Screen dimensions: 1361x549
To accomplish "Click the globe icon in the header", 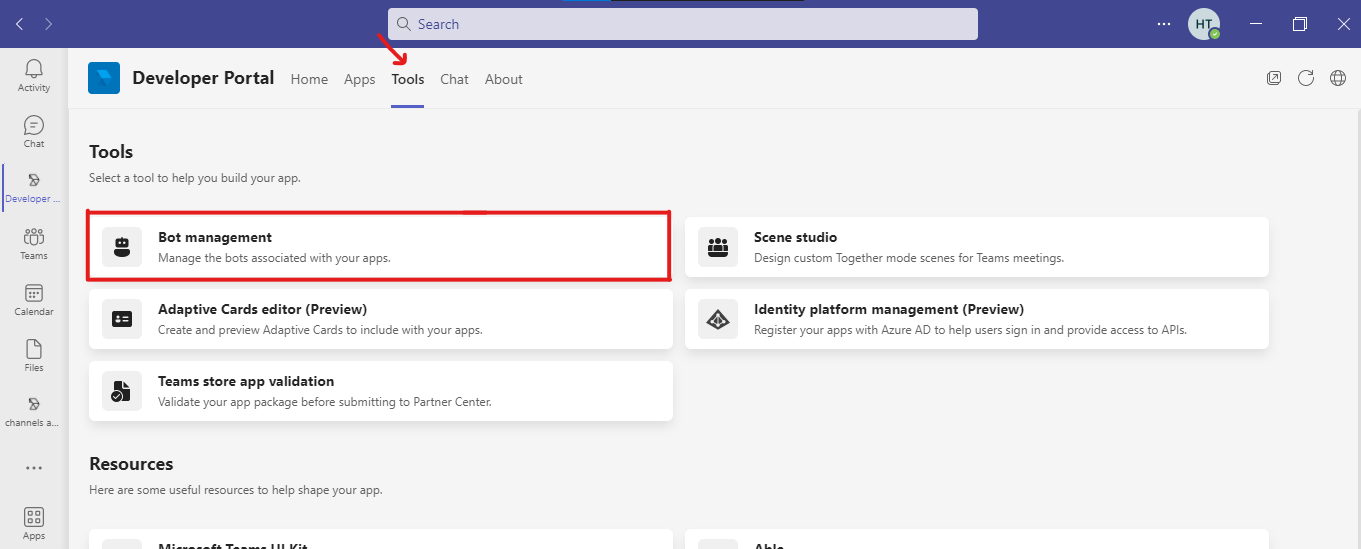I will pos(1338,79).
